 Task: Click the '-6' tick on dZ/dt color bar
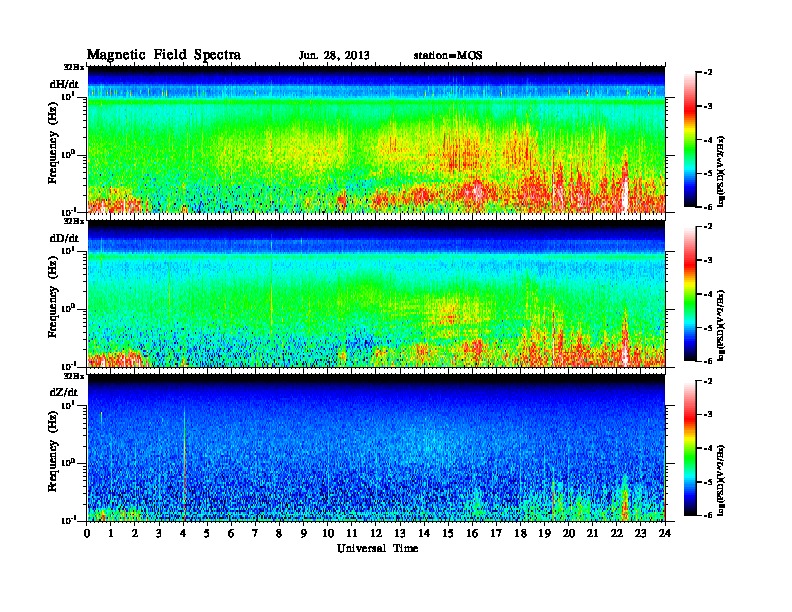pyautogui.click(x=709, y=515)
